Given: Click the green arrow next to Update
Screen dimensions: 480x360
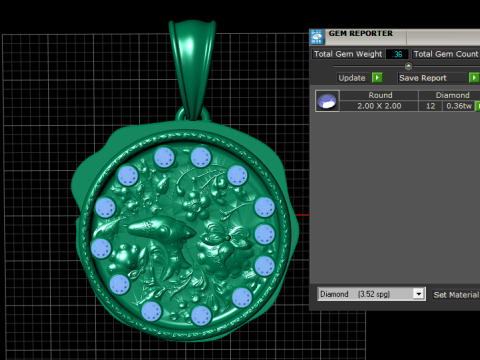Looking at the screenshot, I should pyautogui.click(x=377, y=78).
